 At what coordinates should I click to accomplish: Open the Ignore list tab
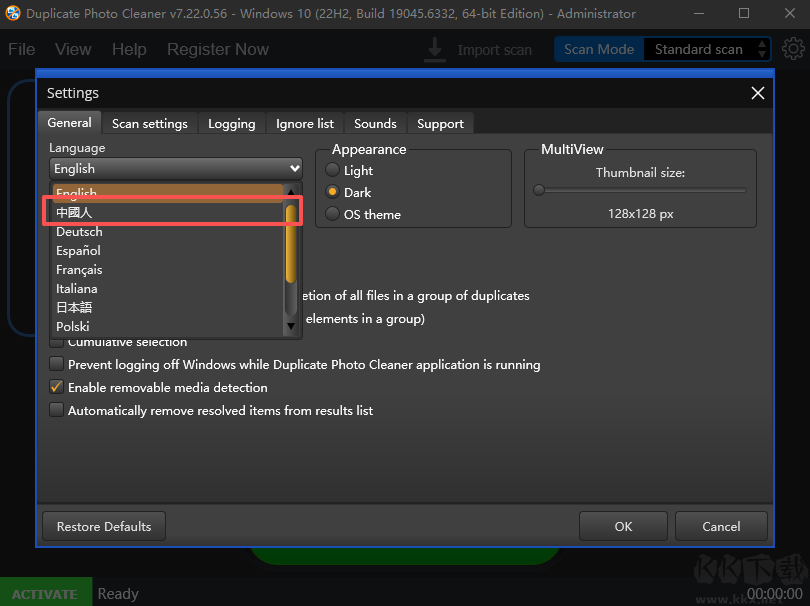click(305, 124)
